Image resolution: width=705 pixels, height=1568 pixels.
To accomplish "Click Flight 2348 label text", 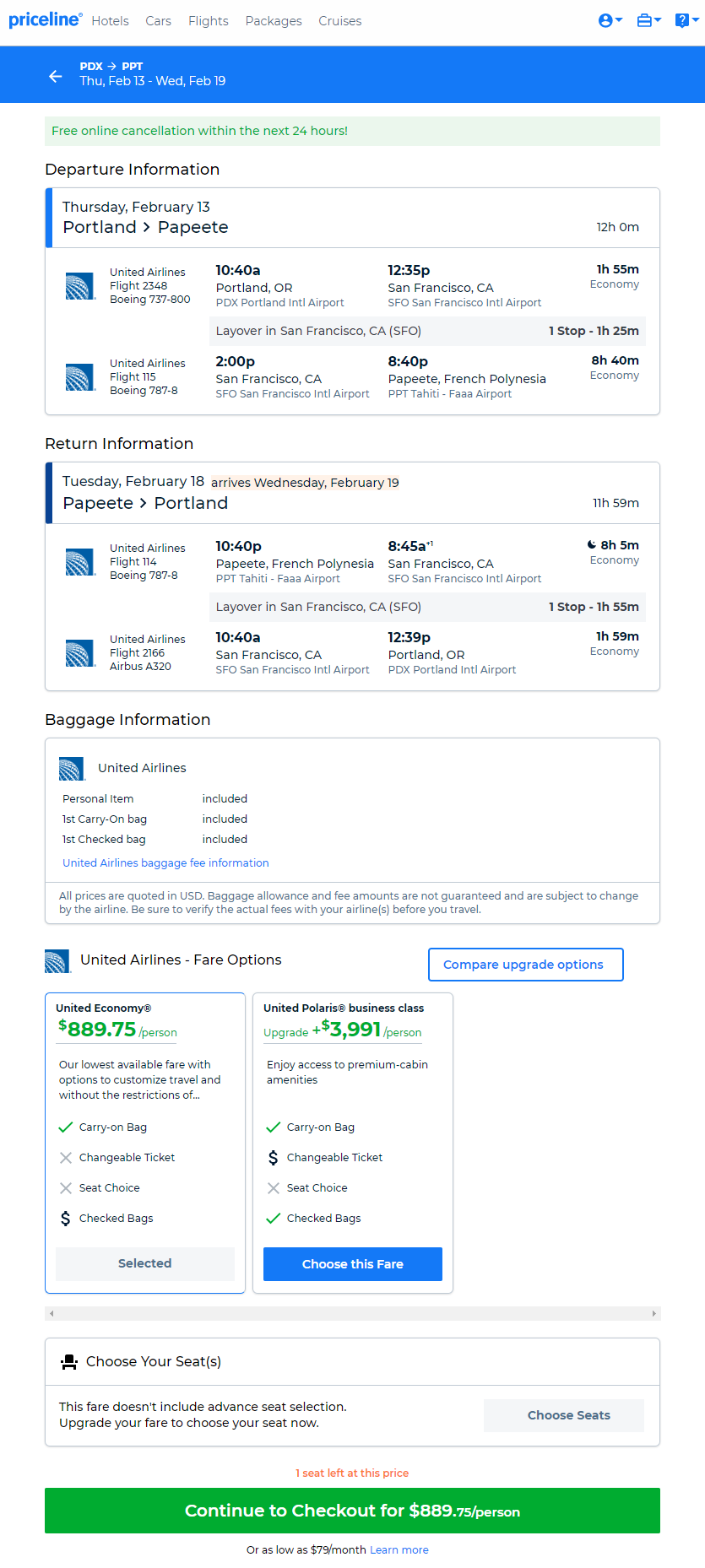I will pyautogui.click(x=138, y=286).
